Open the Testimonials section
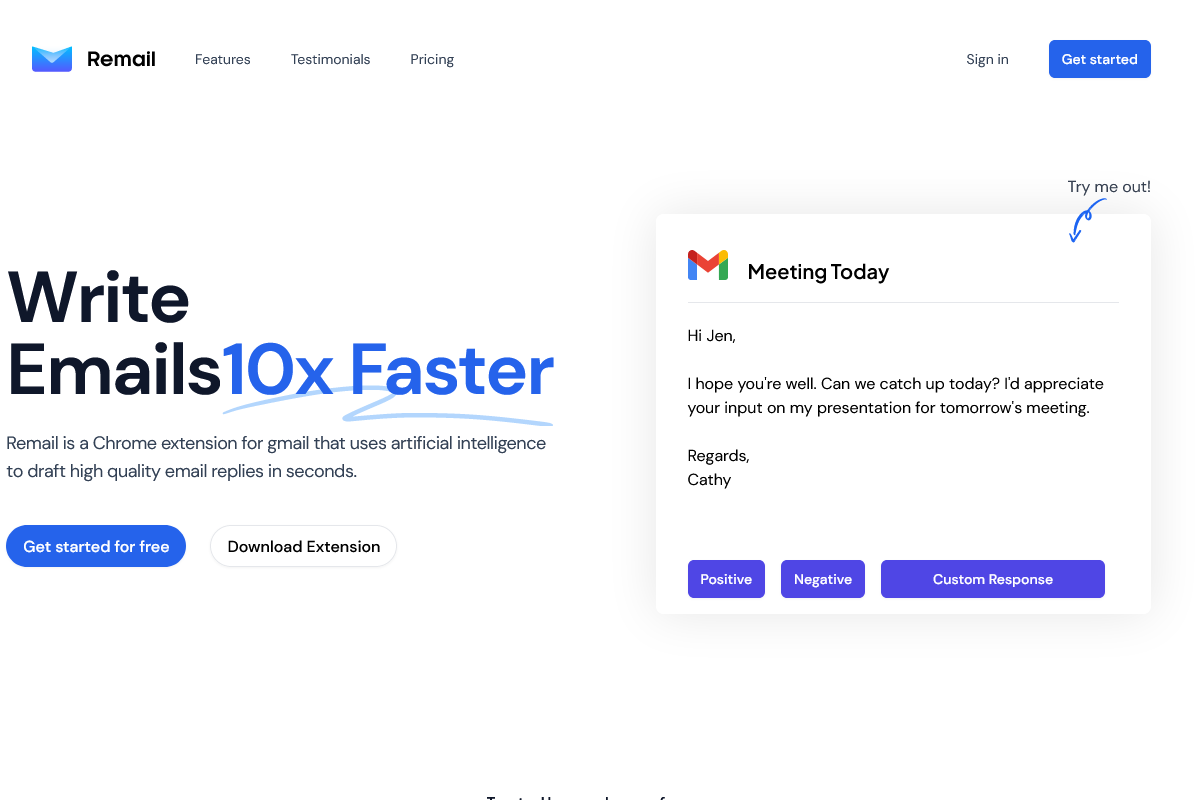 (330, 59)
